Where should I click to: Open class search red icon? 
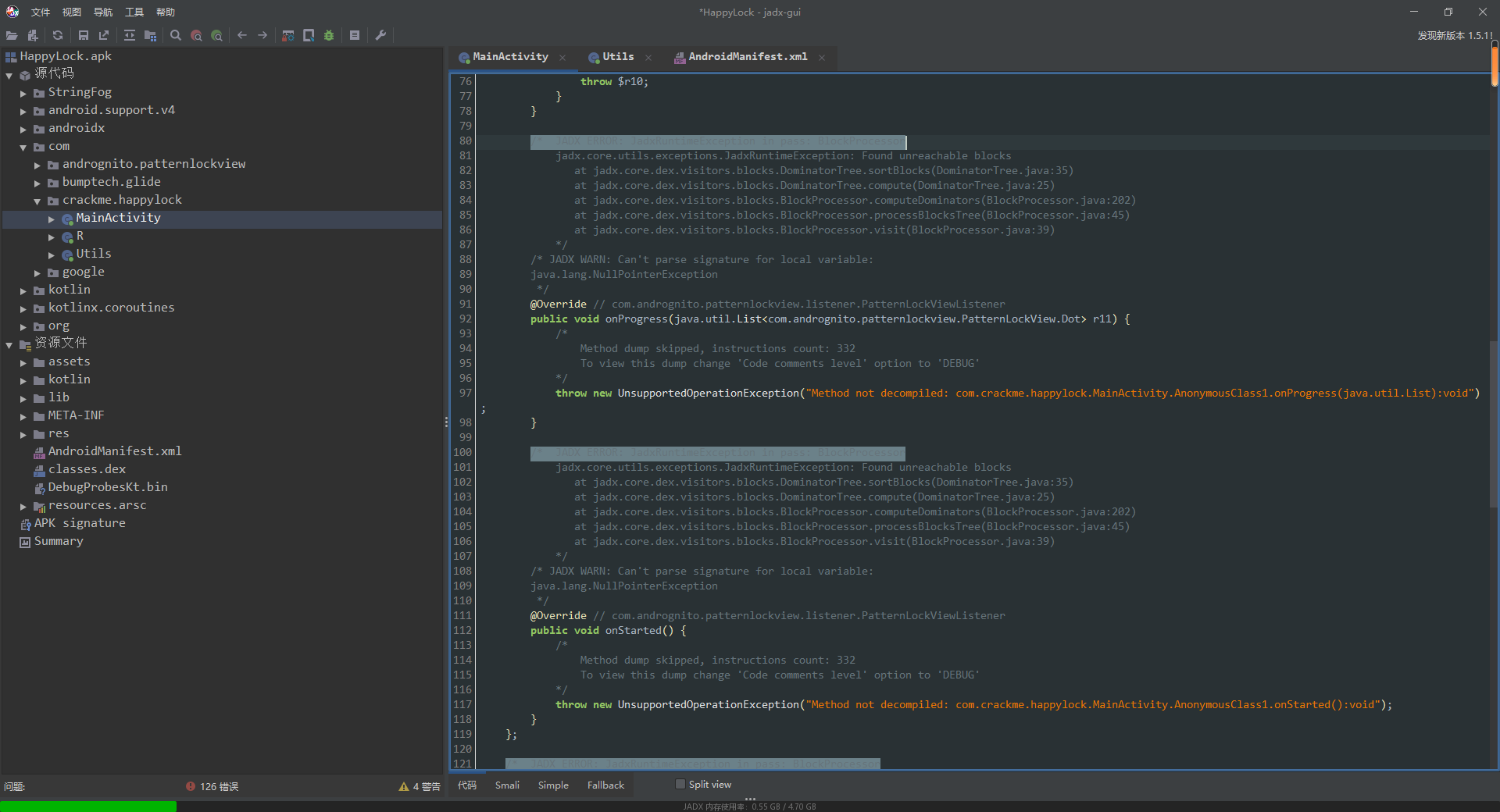tap(196, 35)
